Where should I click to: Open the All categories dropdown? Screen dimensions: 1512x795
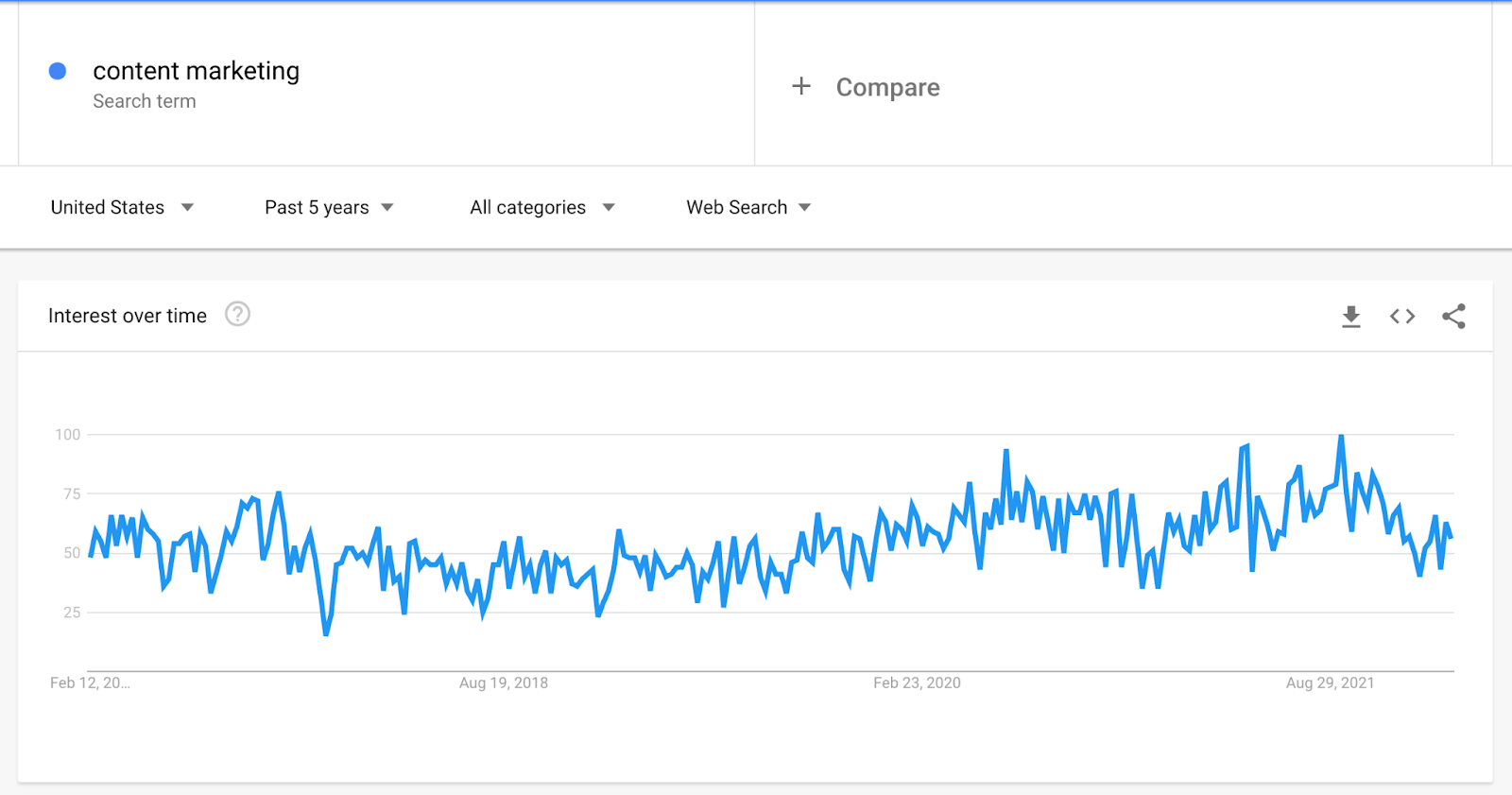(x=541, y=207)
